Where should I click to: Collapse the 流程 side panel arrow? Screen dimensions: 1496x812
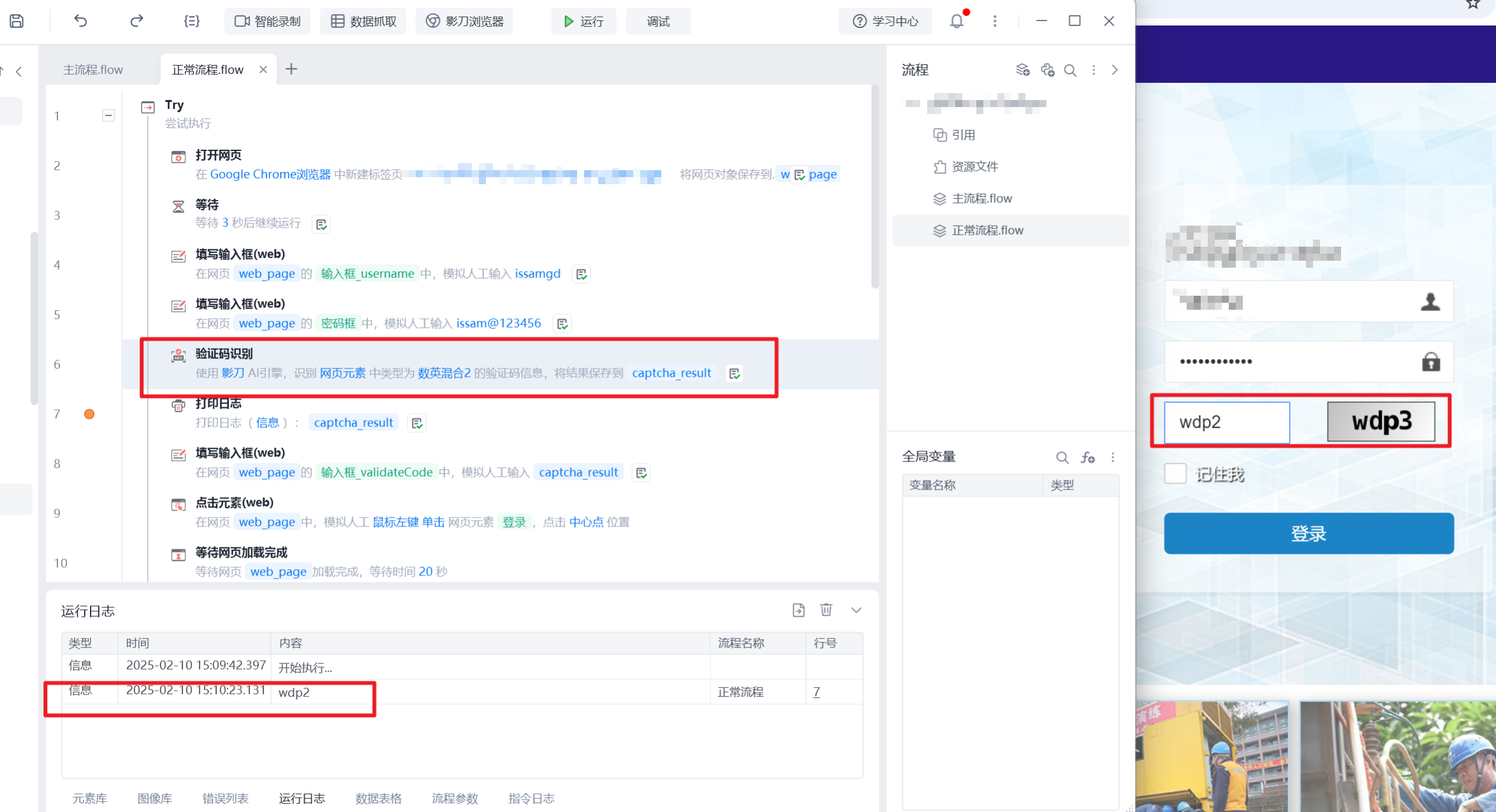[1115, 70]
